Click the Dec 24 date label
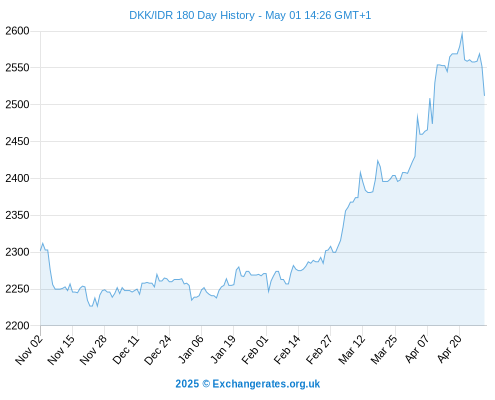This screenshot has height=400, width=495. pos(158,349)
